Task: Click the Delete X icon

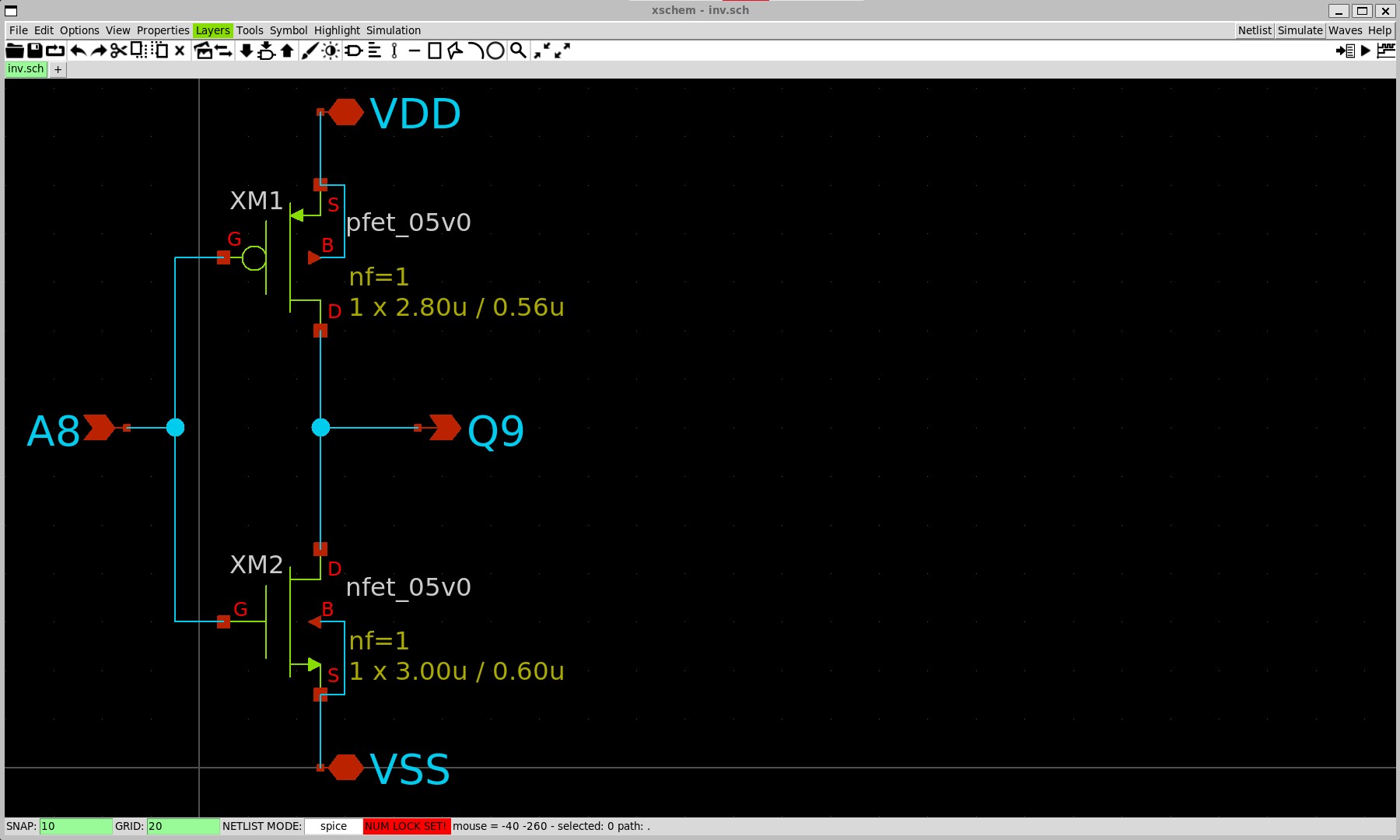Action: (180, 51)
